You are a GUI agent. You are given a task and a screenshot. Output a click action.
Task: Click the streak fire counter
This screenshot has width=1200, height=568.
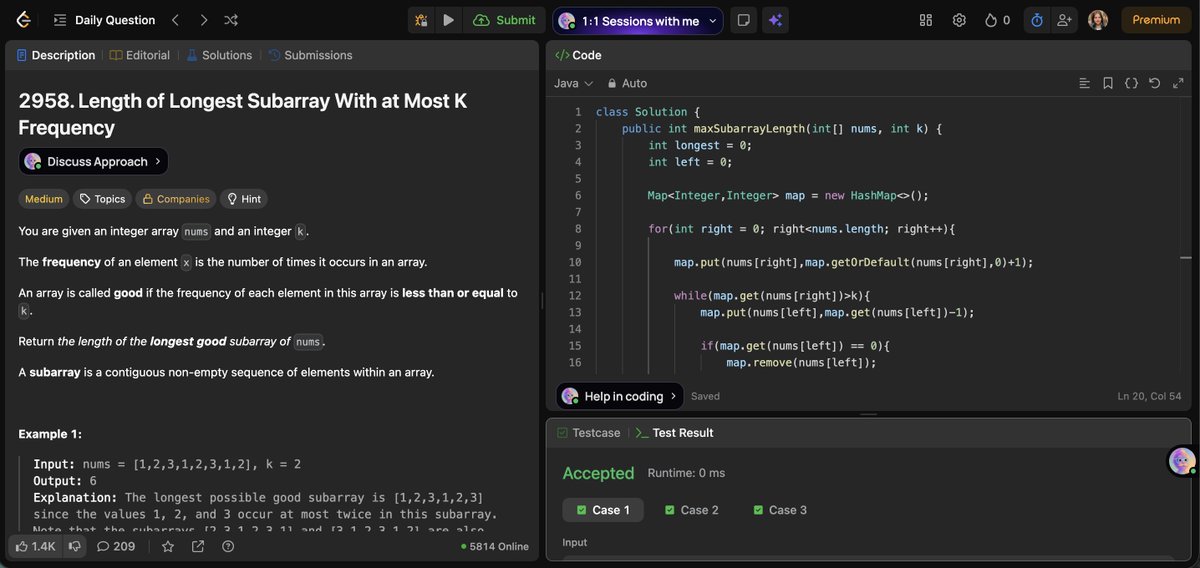[x=997, y=20]
